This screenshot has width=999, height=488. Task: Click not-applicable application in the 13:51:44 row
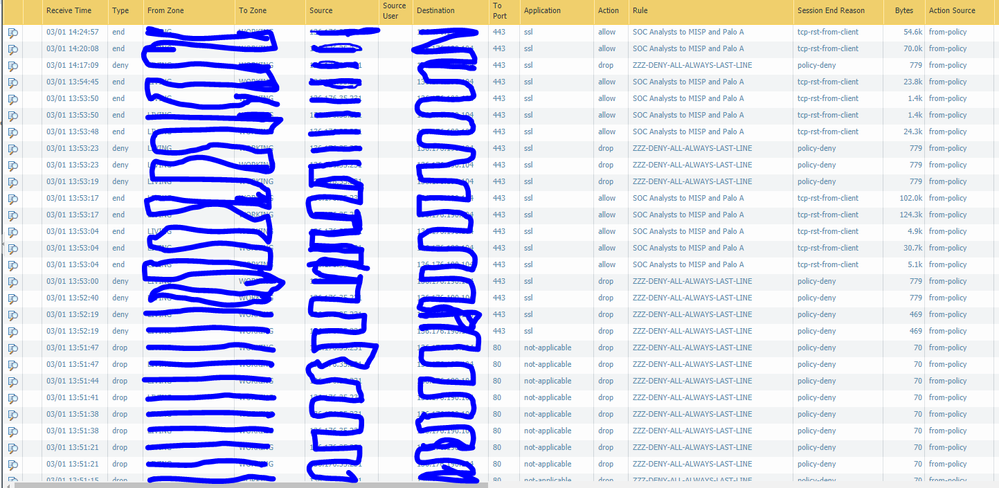(547, 380)
